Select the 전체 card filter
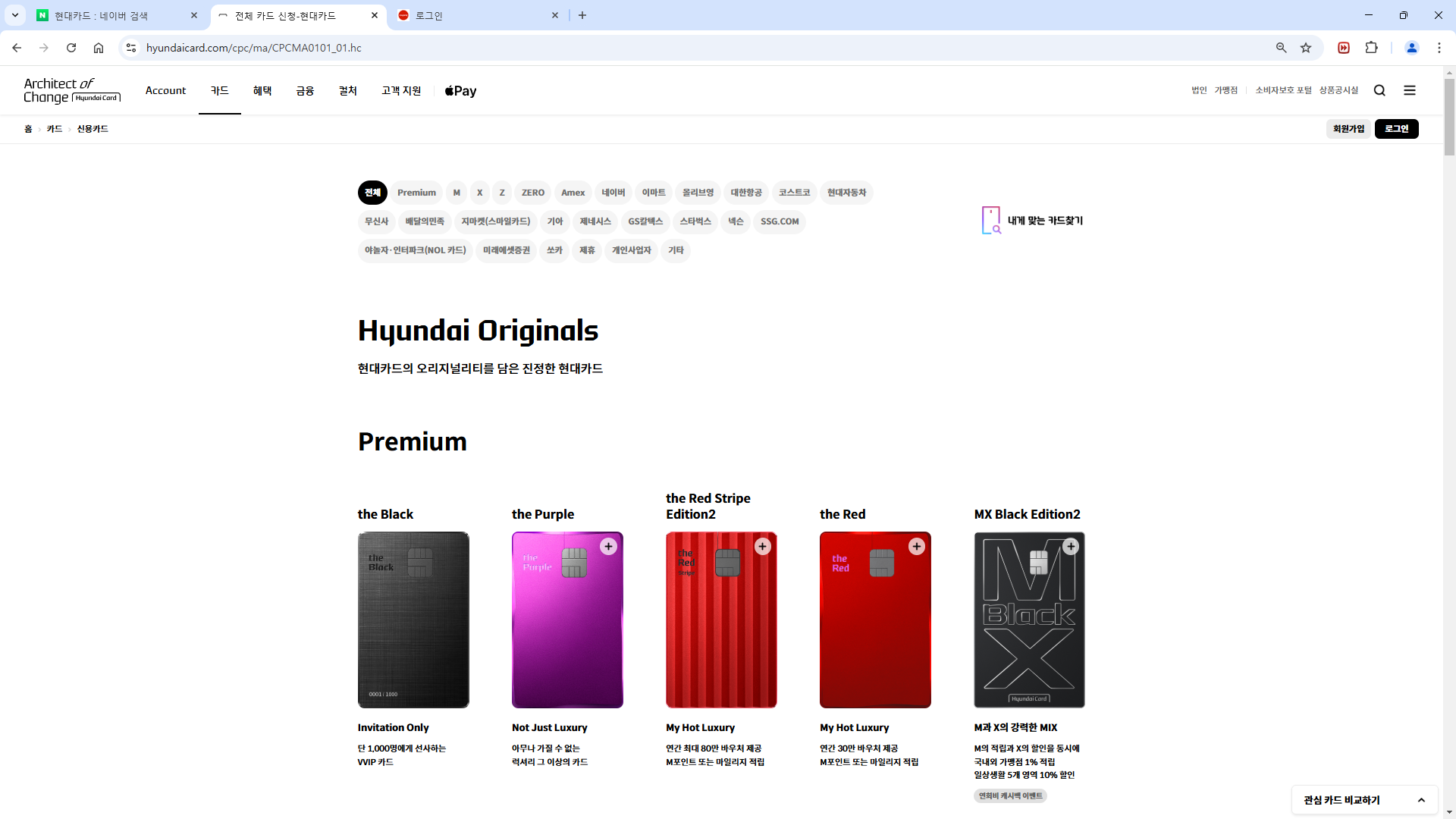 coord(372,193)
